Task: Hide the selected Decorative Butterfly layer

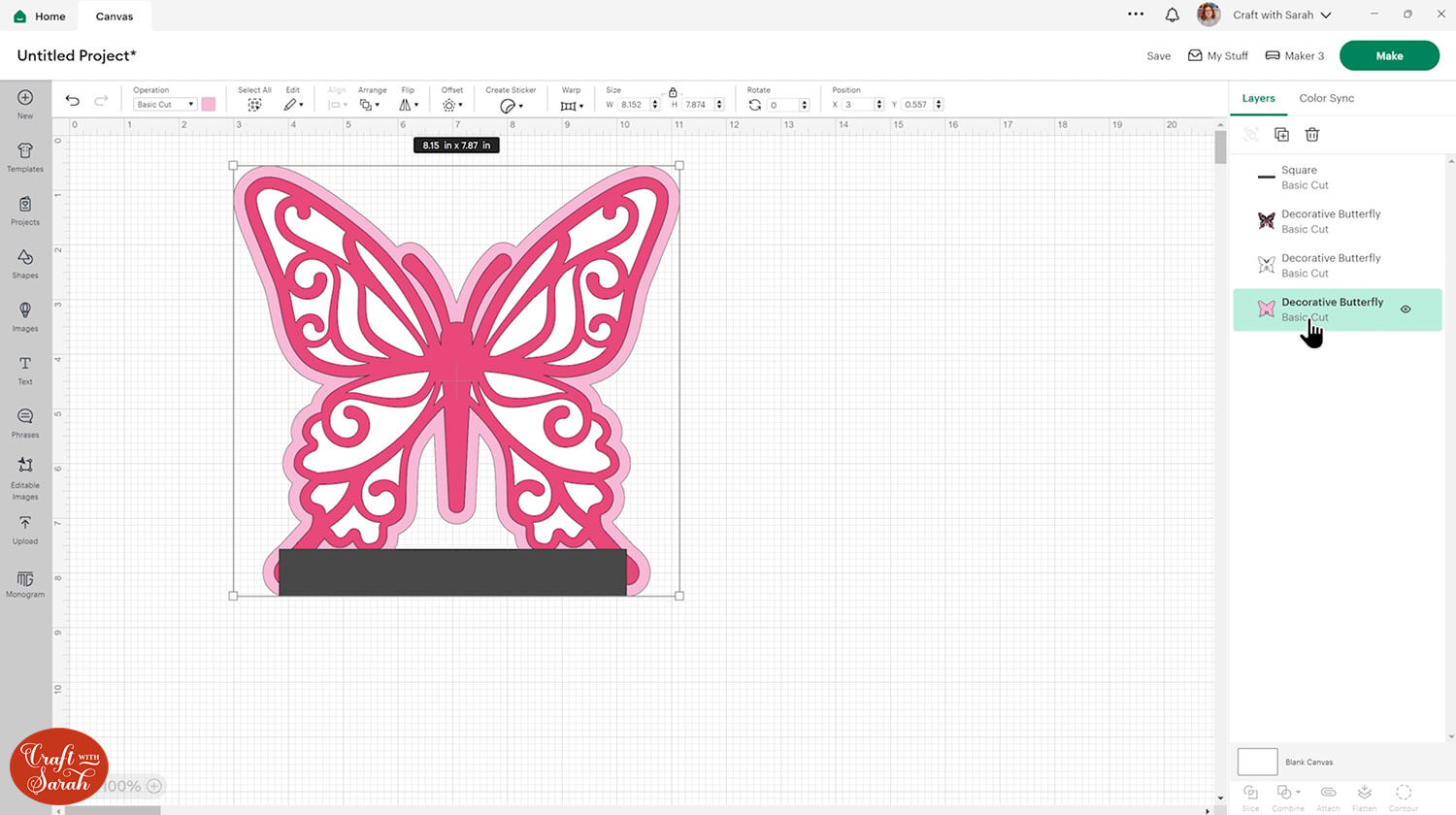Action: (x=1405, y=310)
